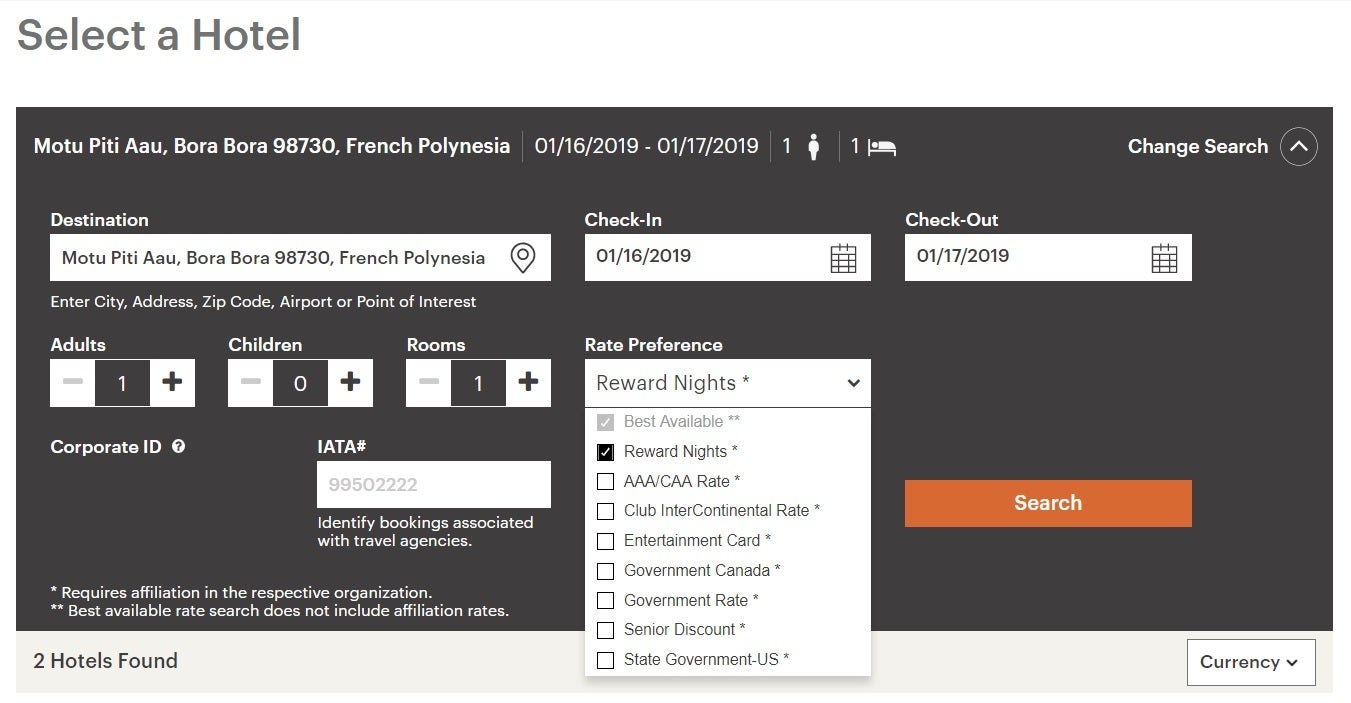Add a room with the plus icon

pos(528,382)
